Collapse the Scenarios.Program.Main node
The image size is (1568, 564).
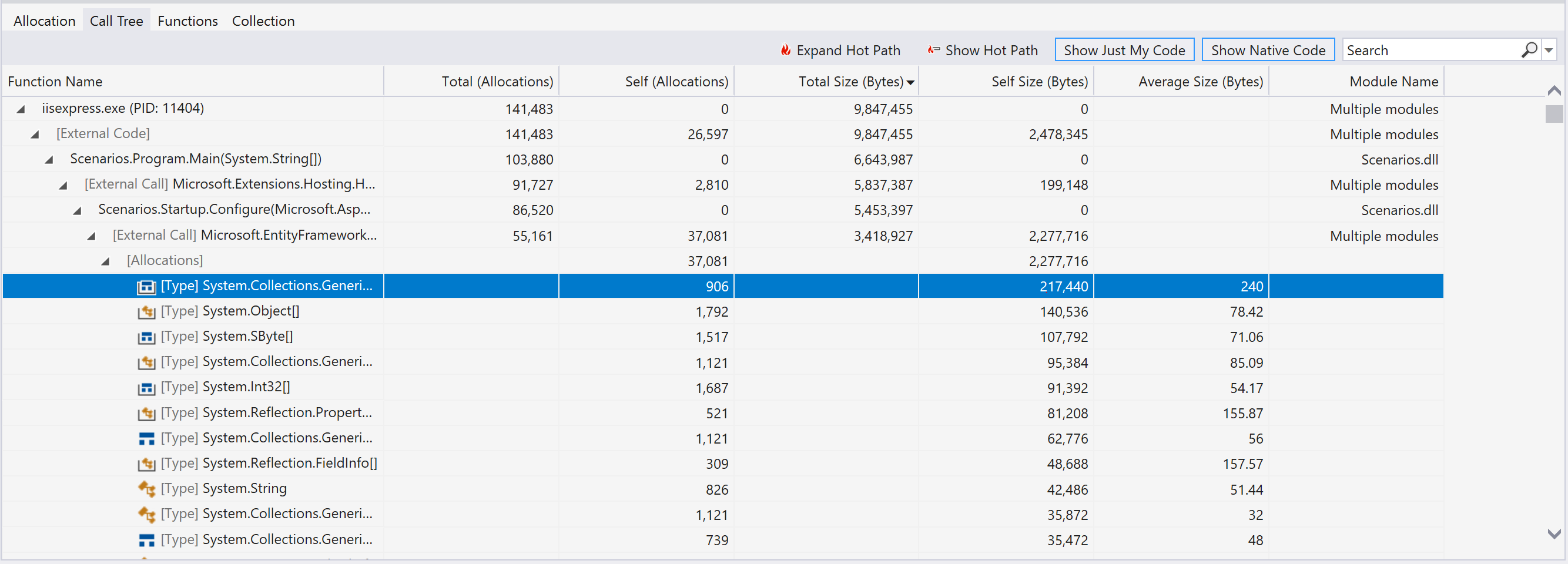[x=49, y=160]
